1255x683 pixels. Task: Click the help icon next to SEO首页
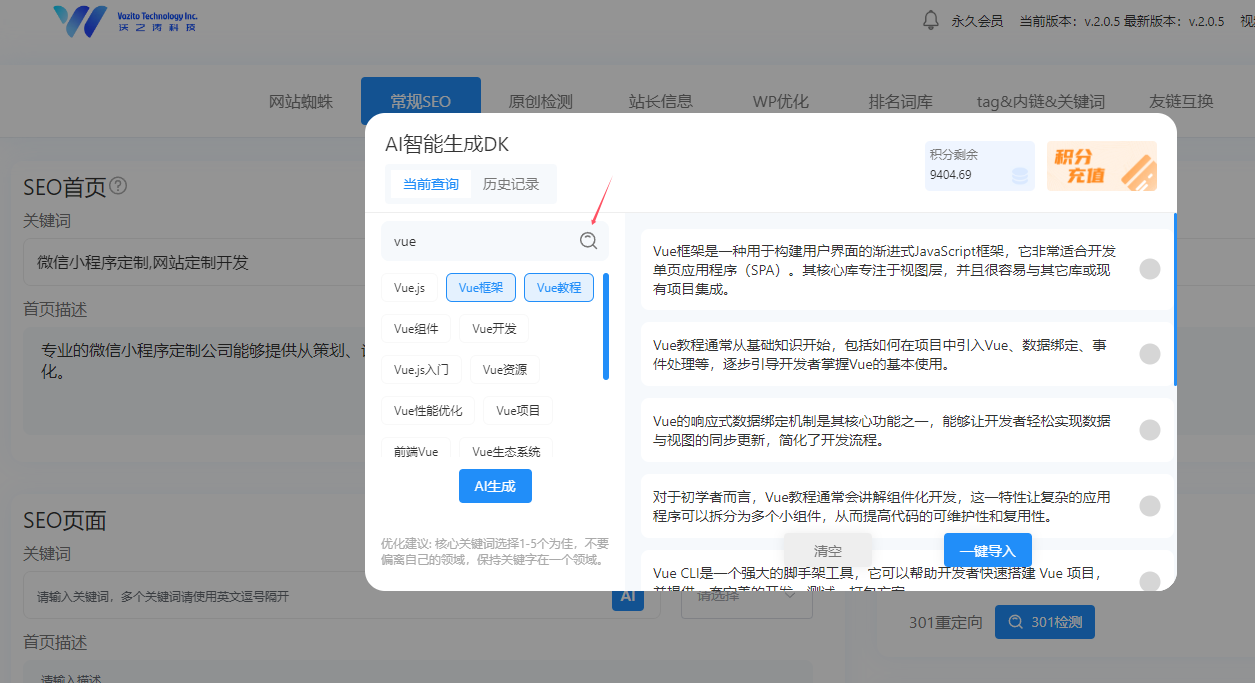tap(118, 186)
